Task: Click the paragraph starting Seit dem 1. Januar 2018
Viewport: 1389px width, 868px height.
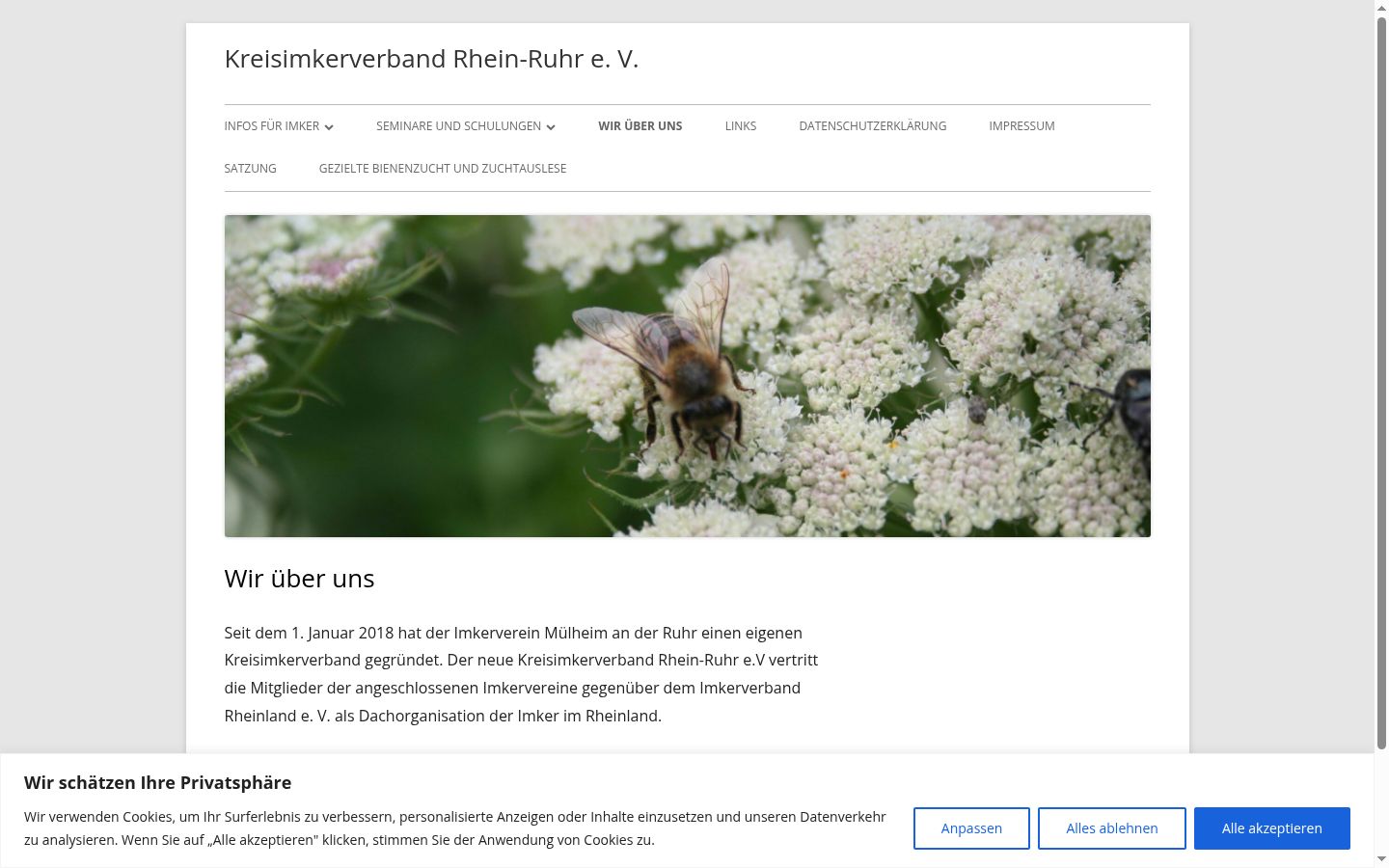Action: [x=521, y=674]
